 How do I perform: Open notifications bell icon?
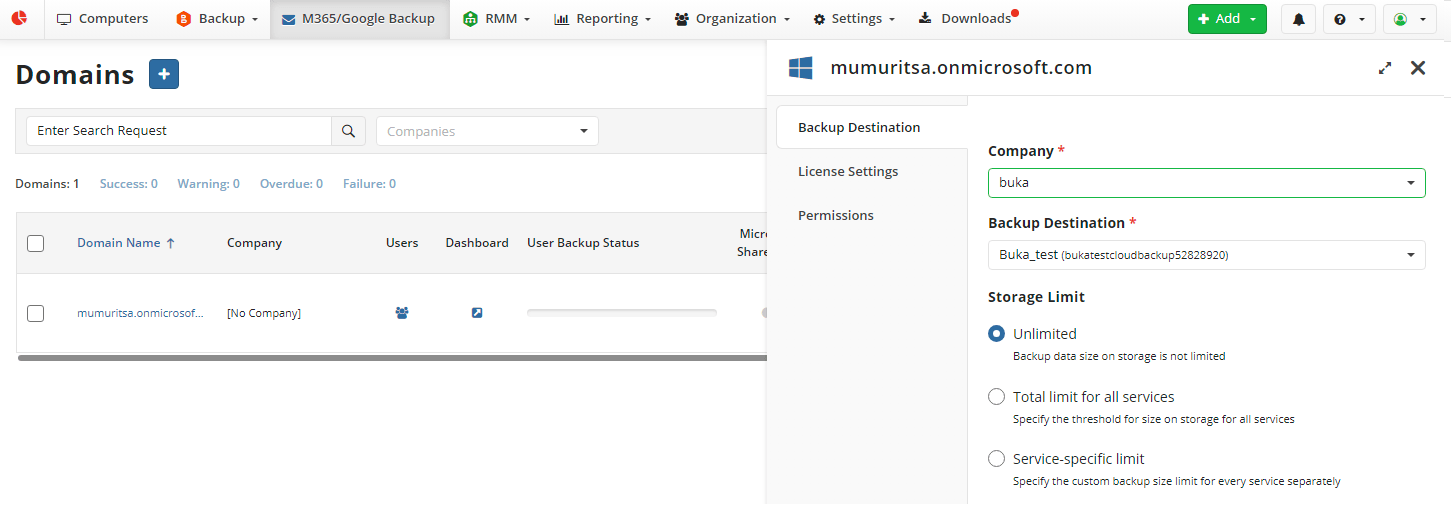[x=1298, y=19]
